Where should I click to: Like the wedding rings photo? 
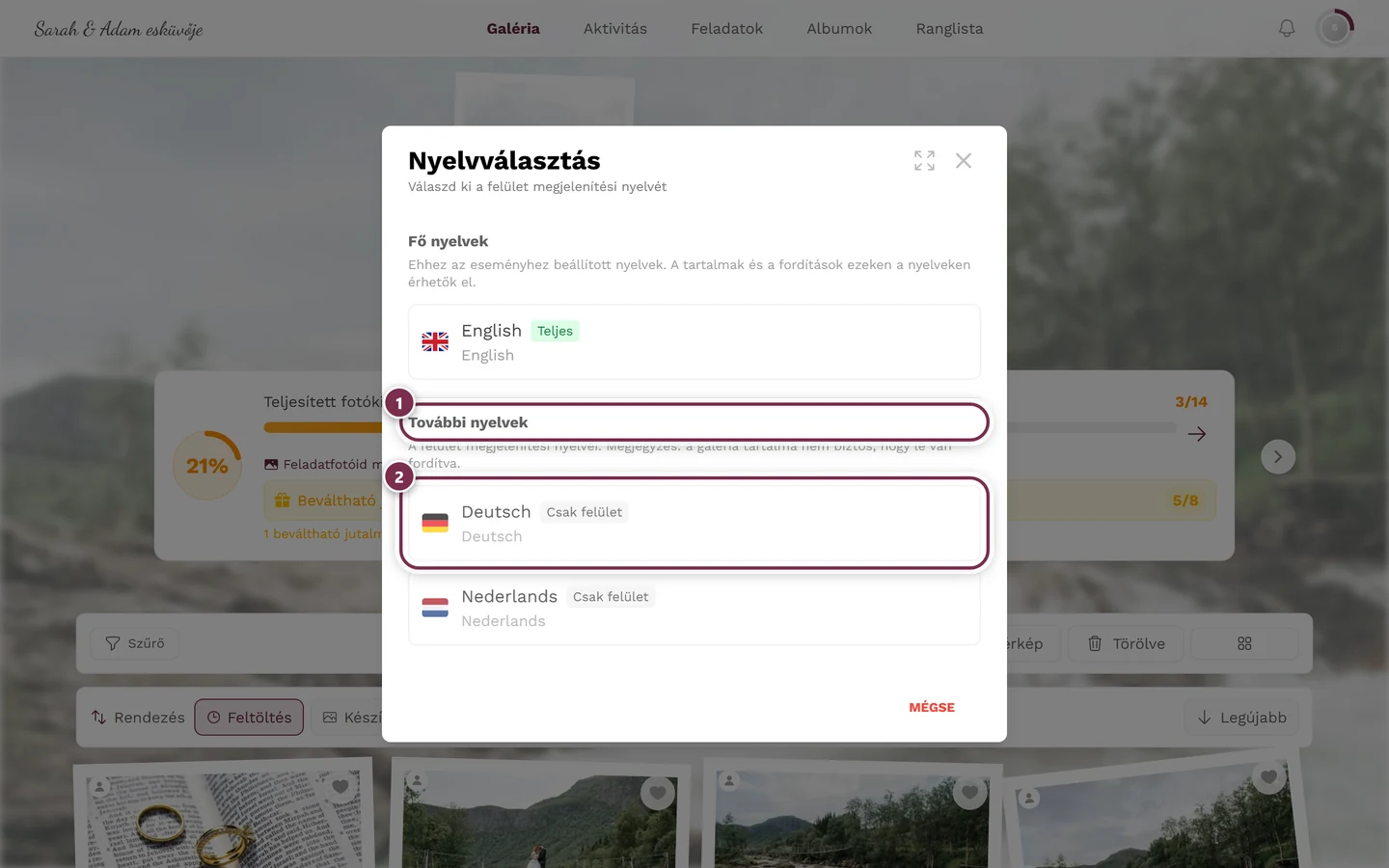click(340, 787)
